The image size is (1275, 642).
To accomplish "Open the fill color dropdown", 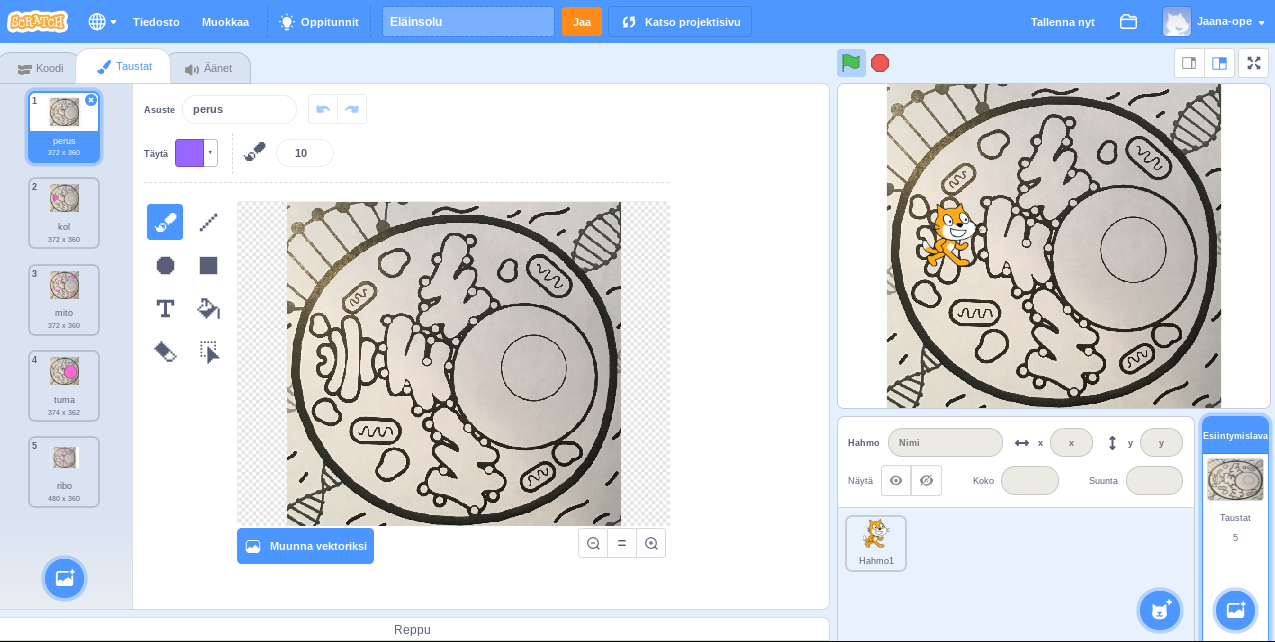I will click(196, 153).
